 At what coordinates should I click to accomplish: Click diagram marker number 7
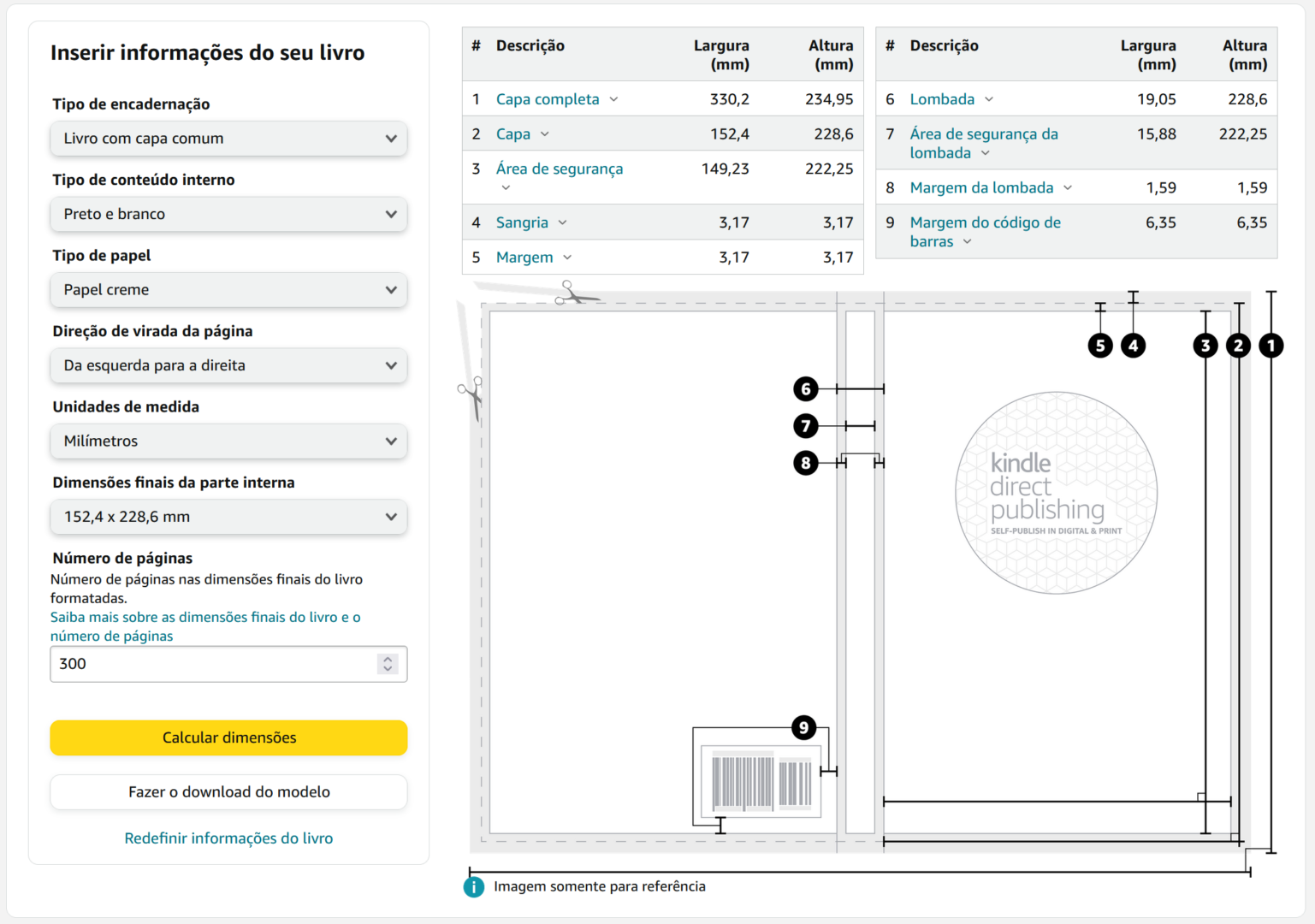(806, 426)
